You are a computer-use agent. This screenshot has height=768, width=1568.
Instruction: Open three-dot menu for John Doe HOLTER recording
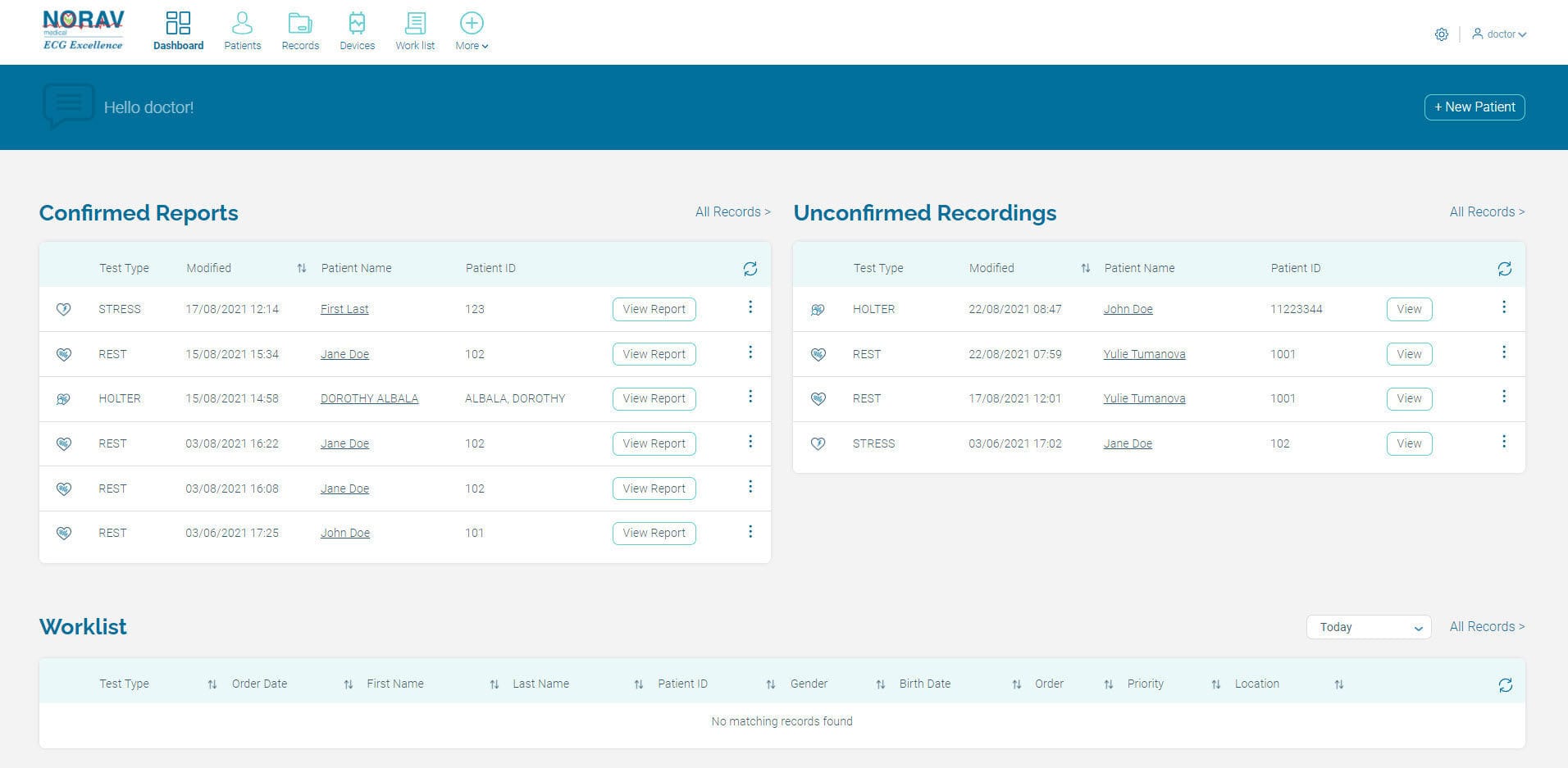point(1503,307)
